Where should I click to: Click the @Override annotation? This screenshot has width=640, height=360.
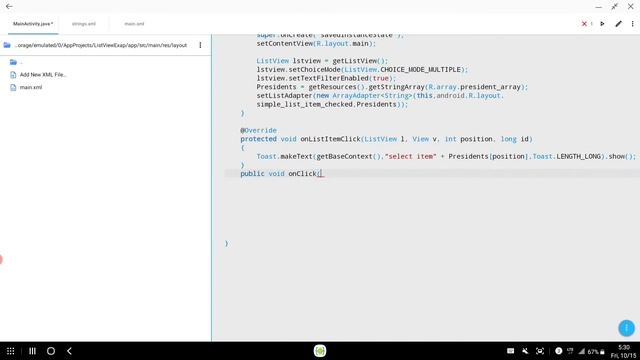[x=258, y=130]
